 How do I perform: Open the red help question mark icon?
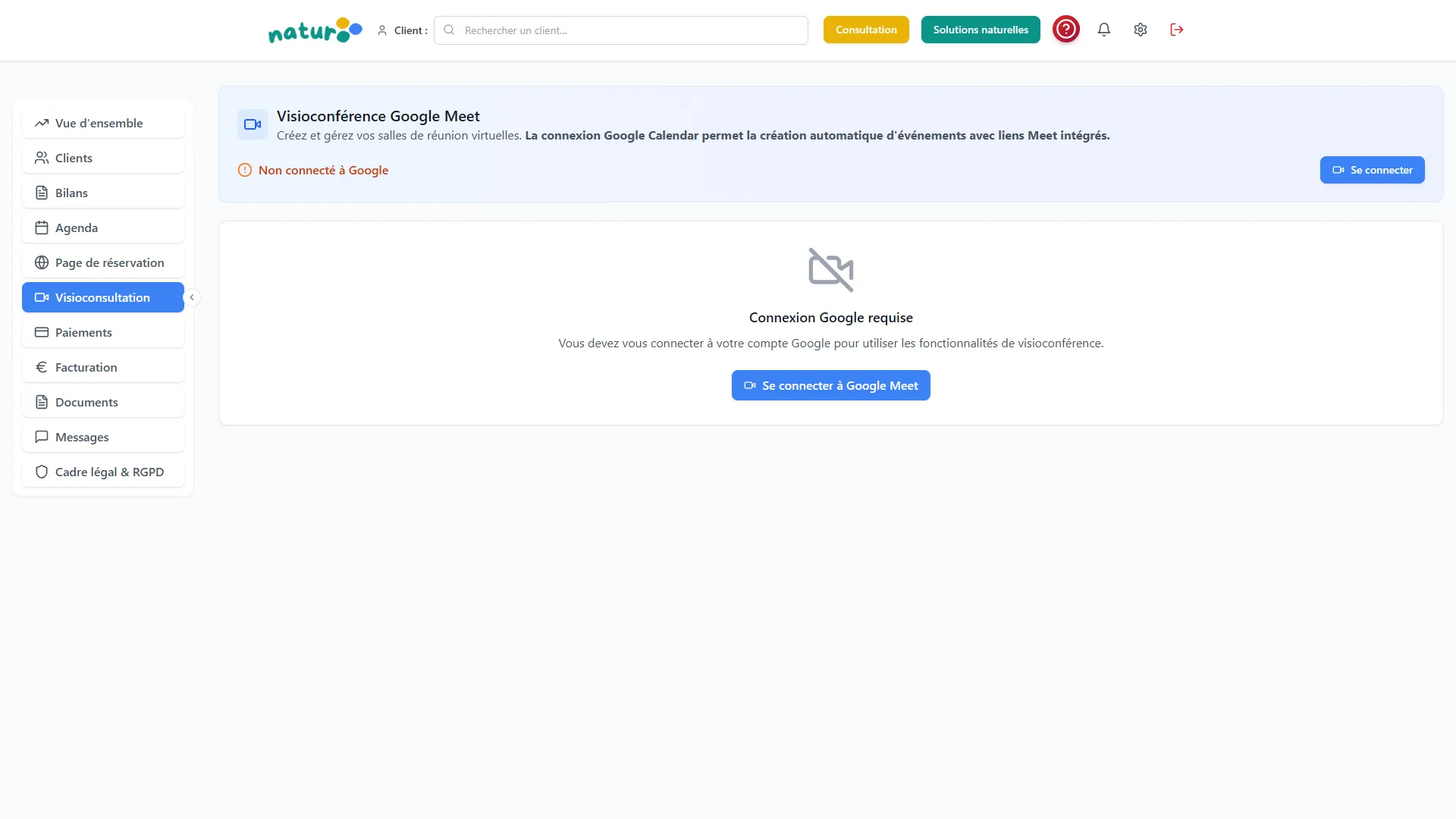tap(1066, 30)
